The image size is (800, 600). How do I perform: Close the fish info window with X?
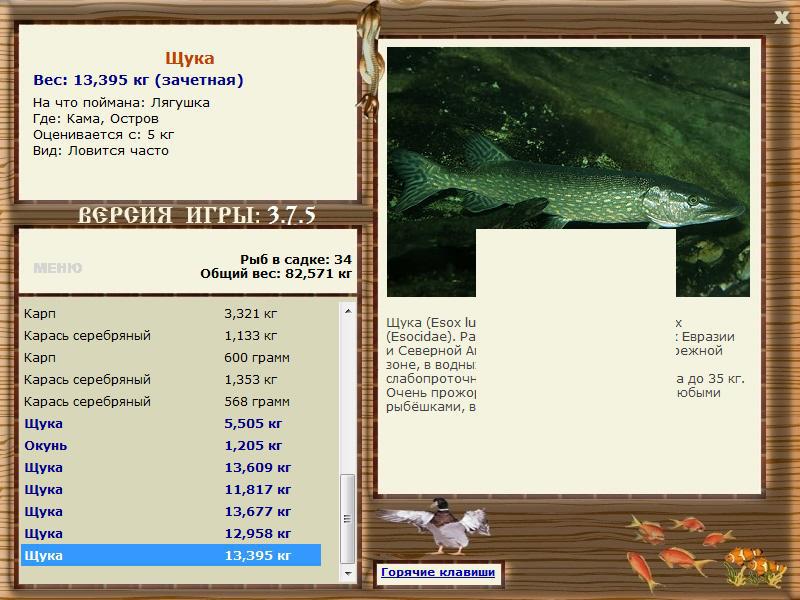[x=781, y=18]
